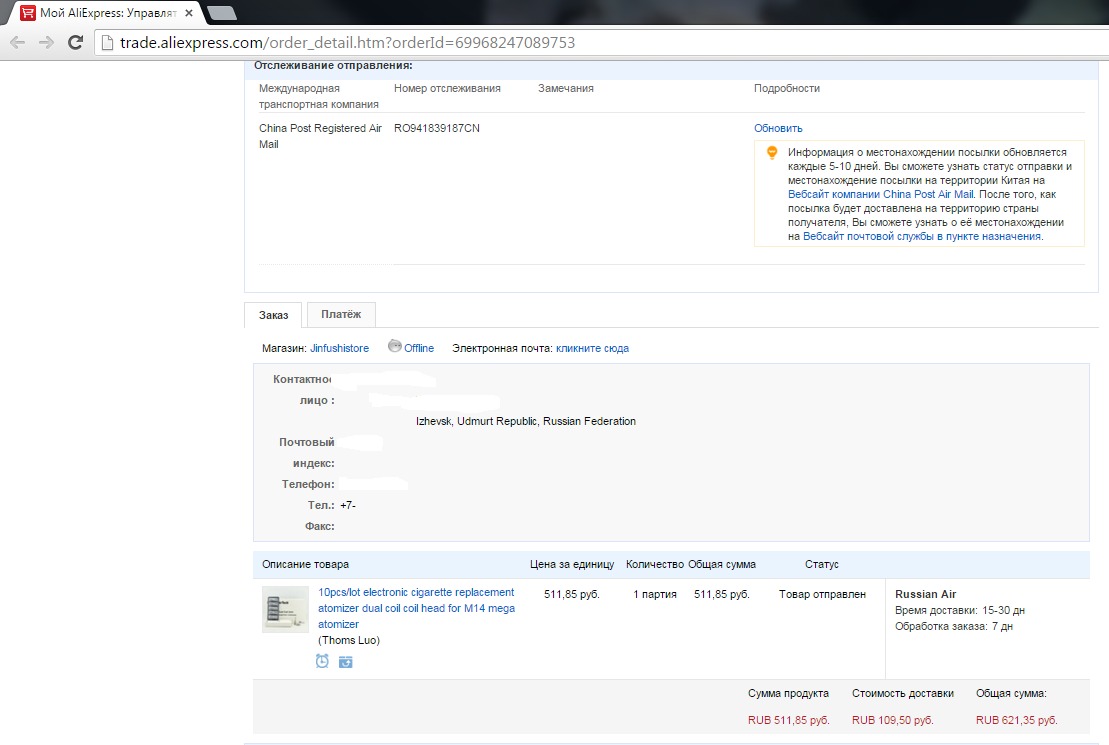Click total amount RUB 621,35 руб.
The width and height of the screenshot is (1109, 745).
[x=1016, y=720]
